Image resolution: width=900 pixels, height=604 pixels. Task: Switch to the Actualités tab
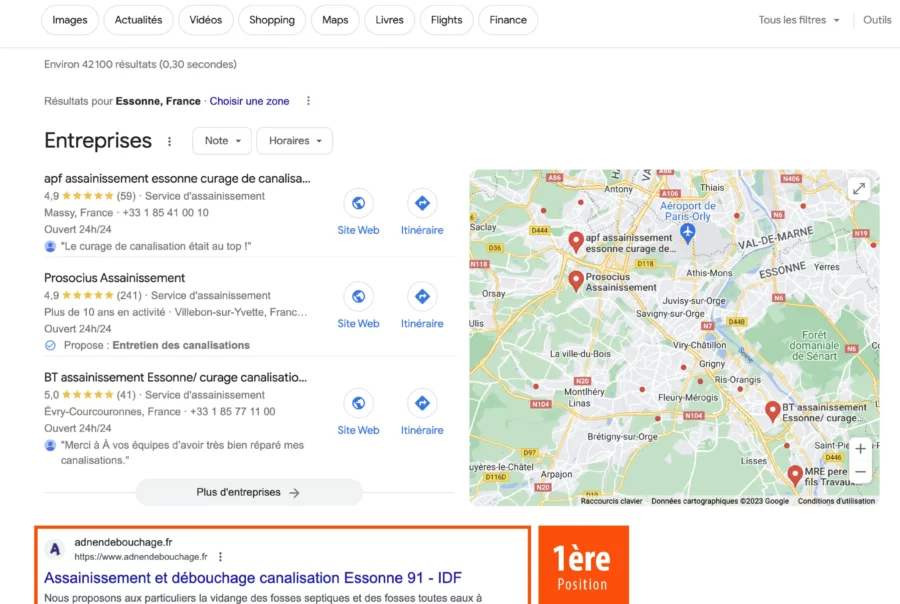pos(138,20)
